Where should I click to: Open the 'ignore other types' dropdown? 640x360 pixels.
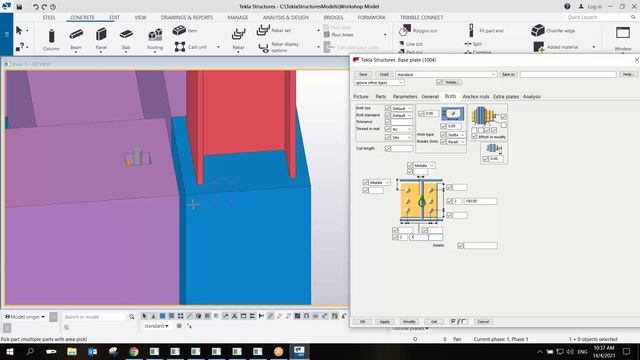(x=379, y=82)
